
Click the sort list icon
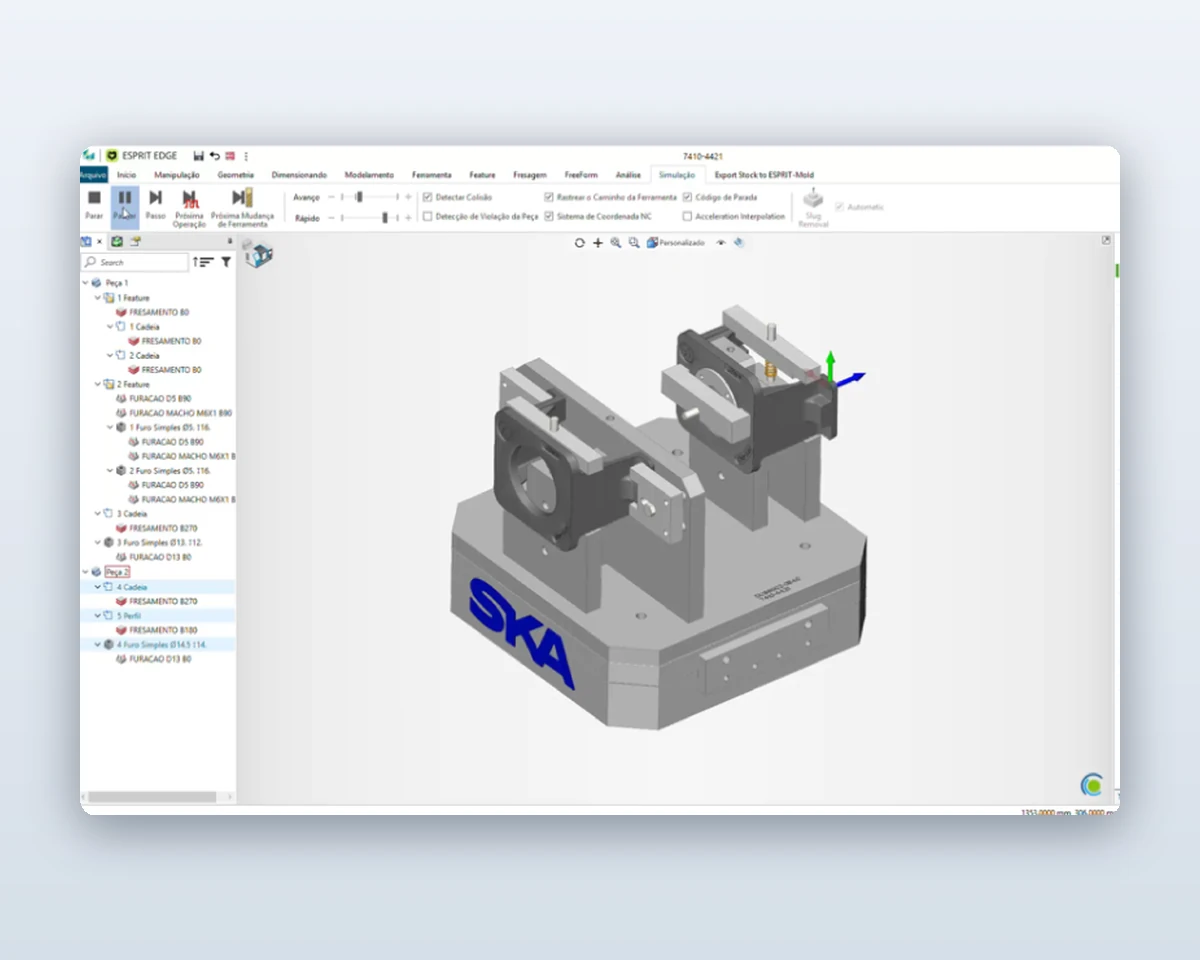(203, 262)
